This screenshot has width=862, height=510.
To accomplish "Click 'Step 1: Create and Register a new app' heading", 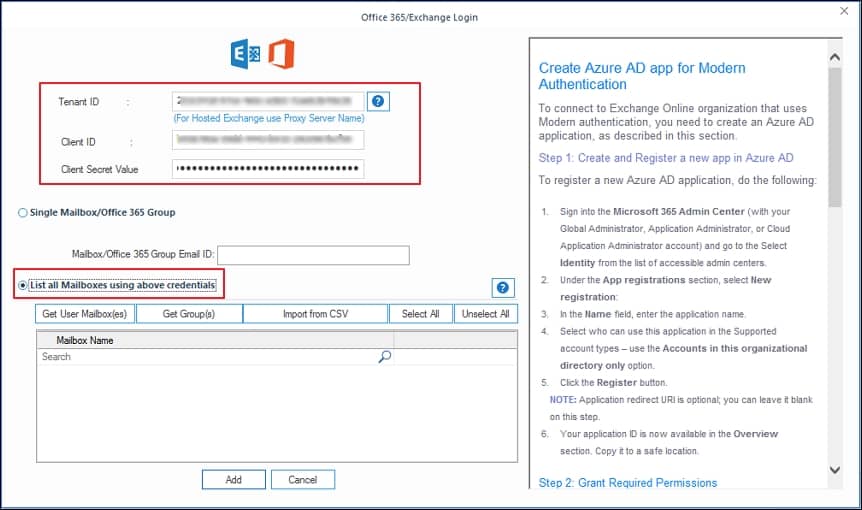I will click(x=666, y=158).
